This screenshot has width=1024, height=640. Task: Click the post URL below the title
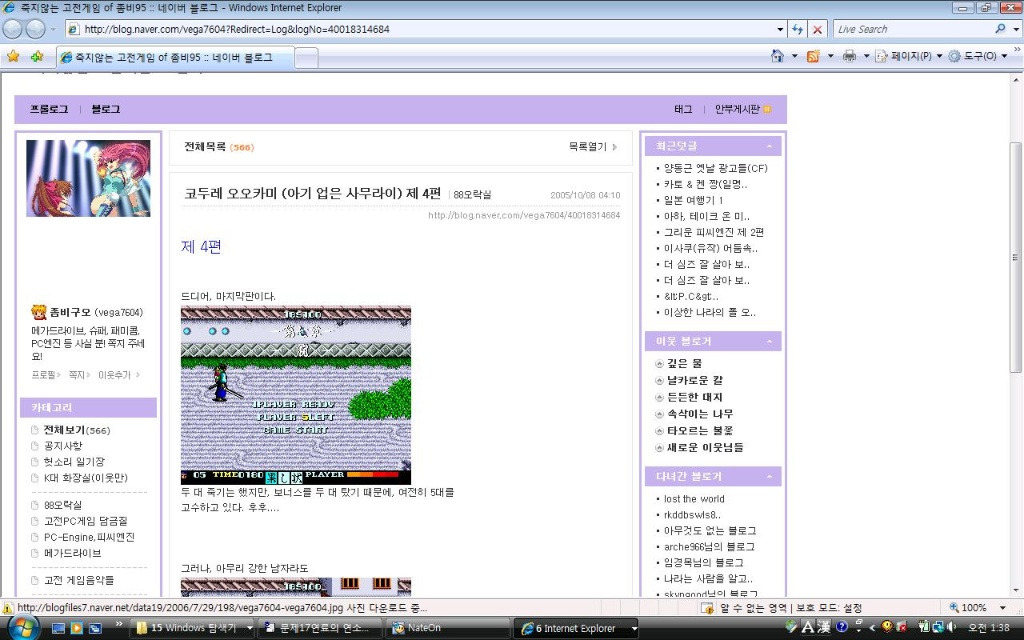click(x=524, y=215)
